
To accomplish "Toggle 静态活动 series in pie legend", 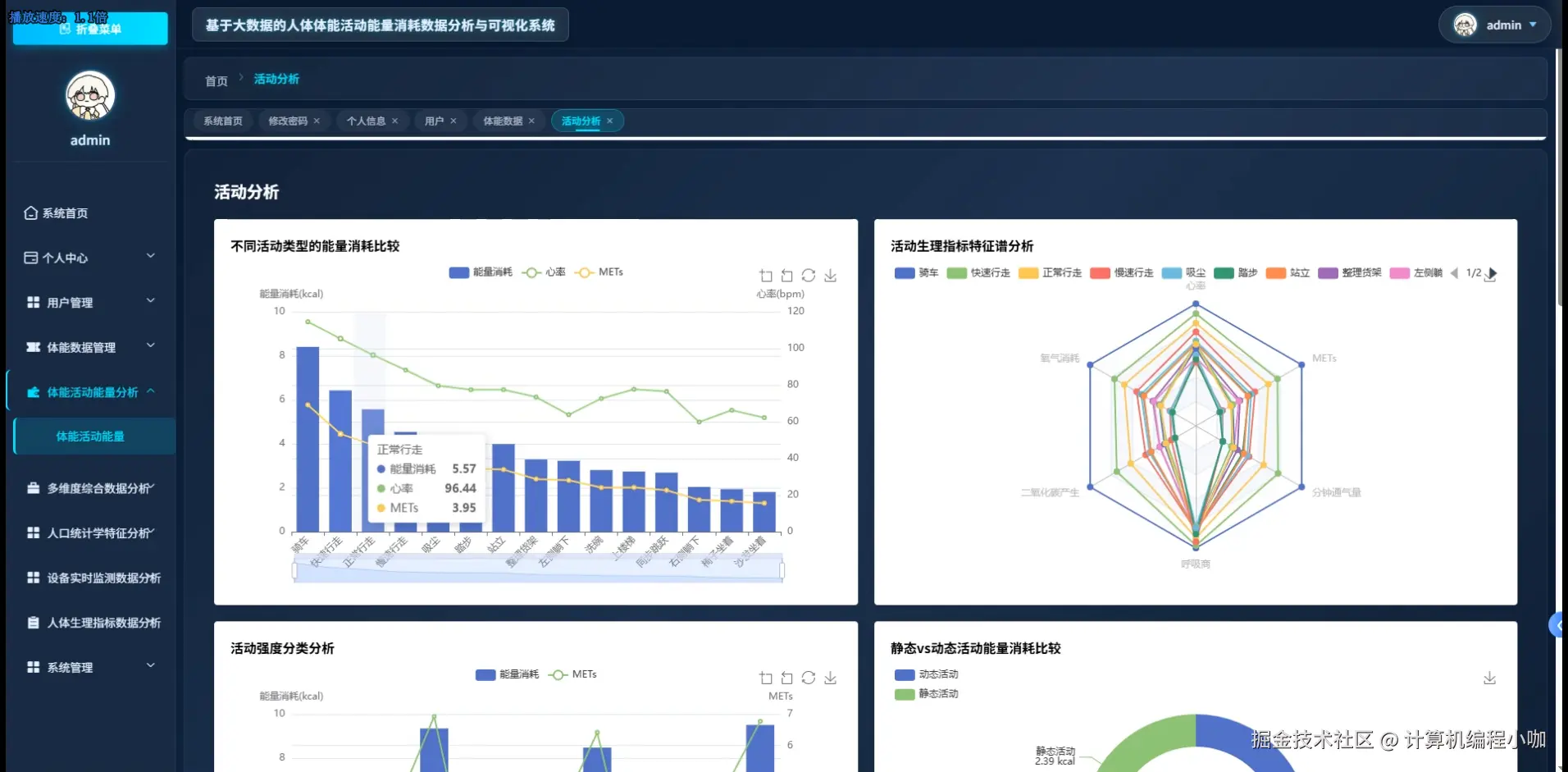I will [x=927, y=694].
